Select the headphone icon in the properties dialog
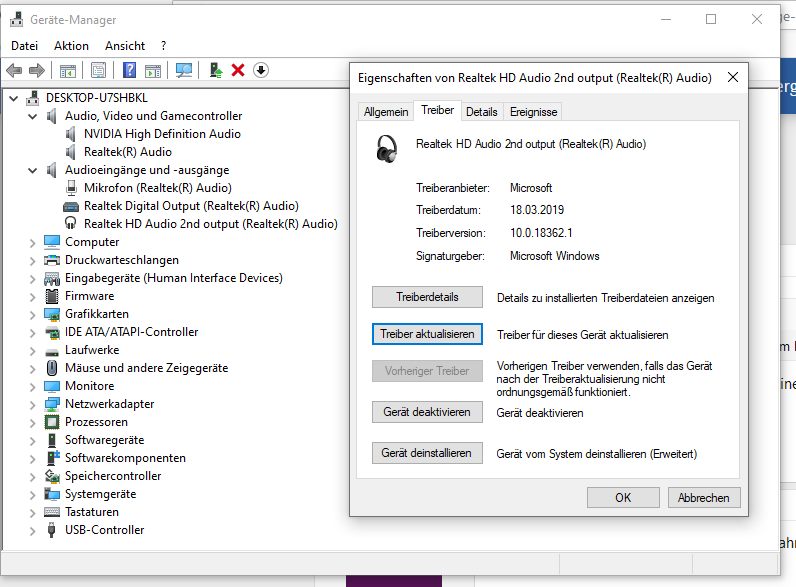This screenshot has width=796, height=587. pos(387,148)
